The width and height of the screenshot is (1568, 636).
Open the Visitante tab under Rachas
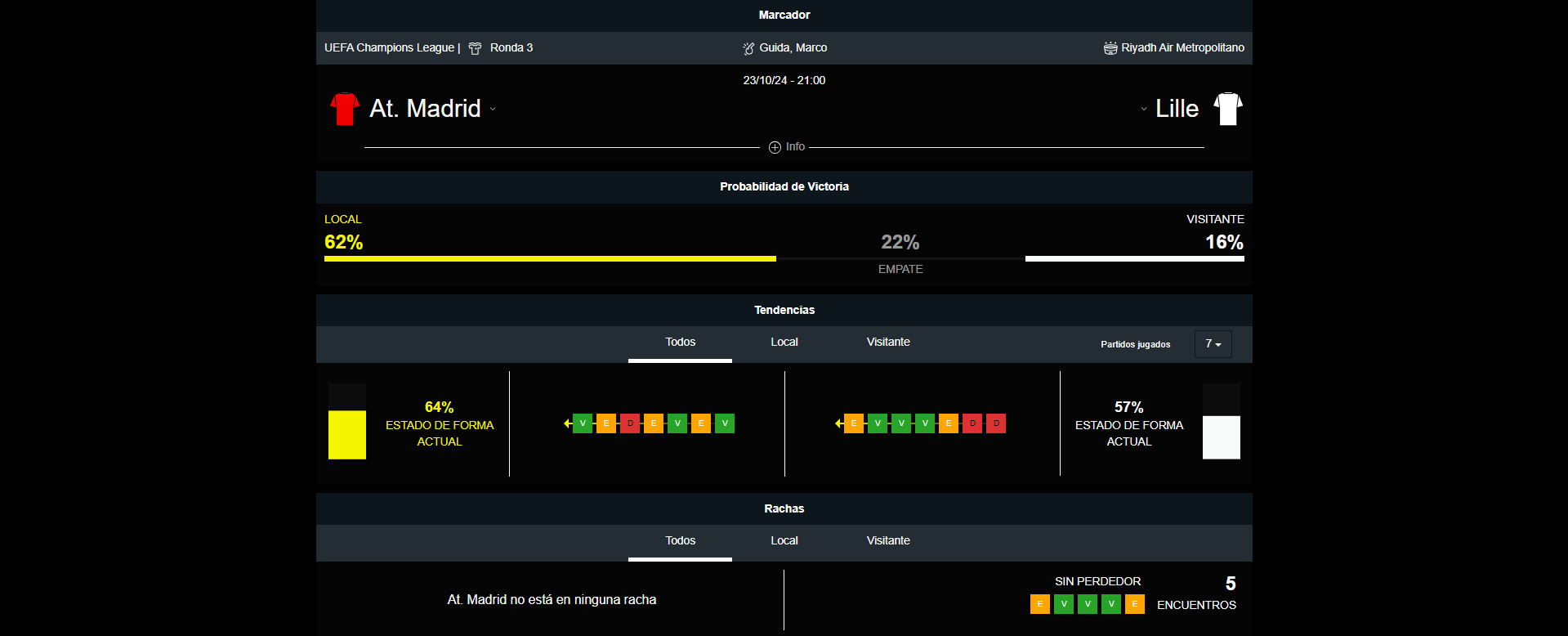coord(887,541)
